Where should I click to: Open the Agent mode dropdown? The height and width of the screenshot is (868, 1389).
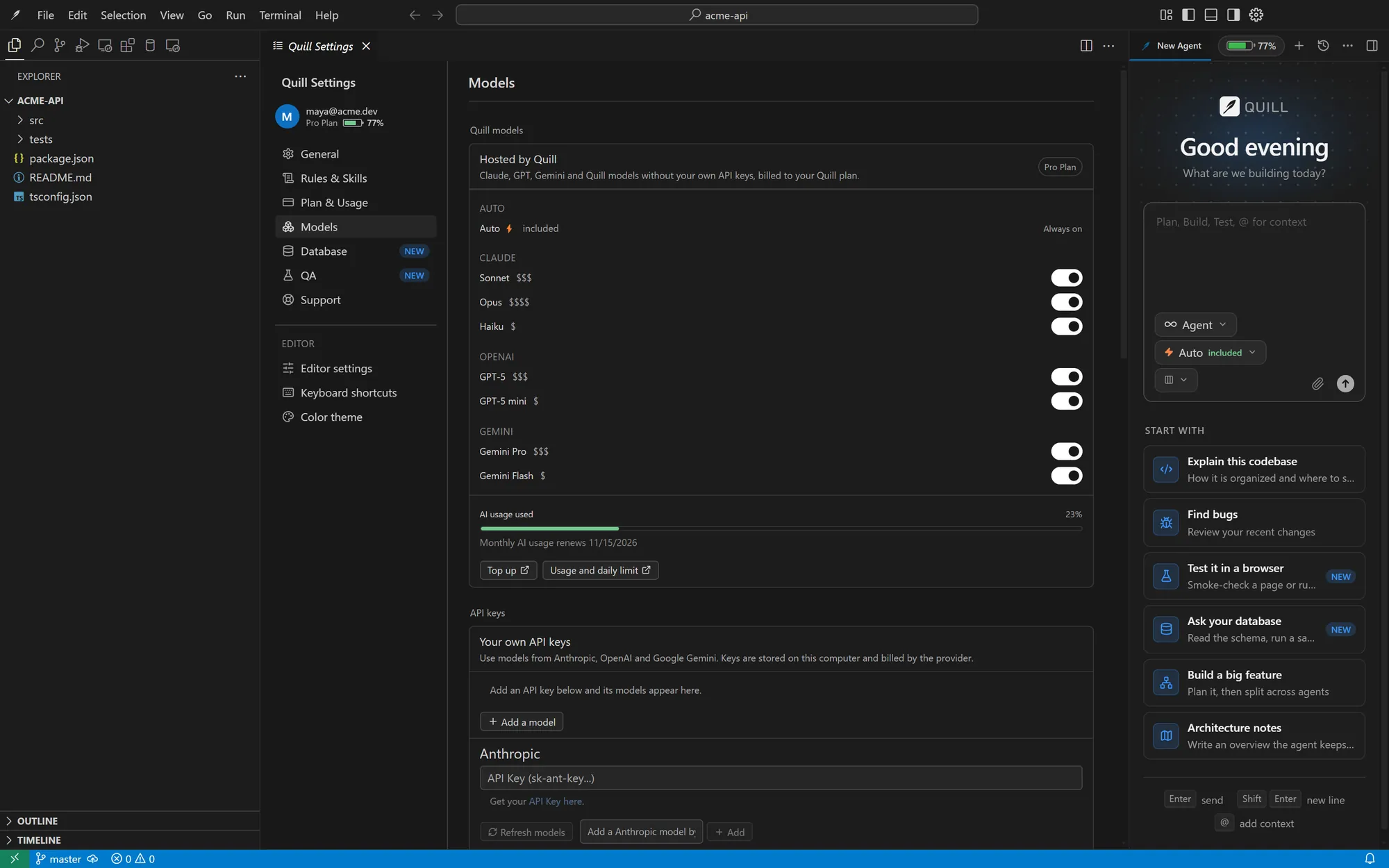(x=1195, y=325)
